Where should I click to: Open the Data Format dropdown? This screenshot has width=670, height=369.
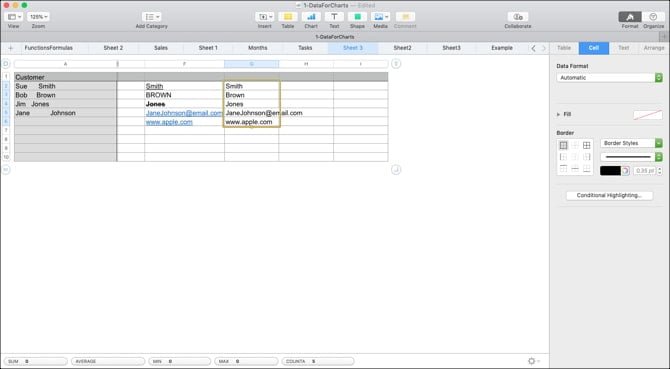609,78
